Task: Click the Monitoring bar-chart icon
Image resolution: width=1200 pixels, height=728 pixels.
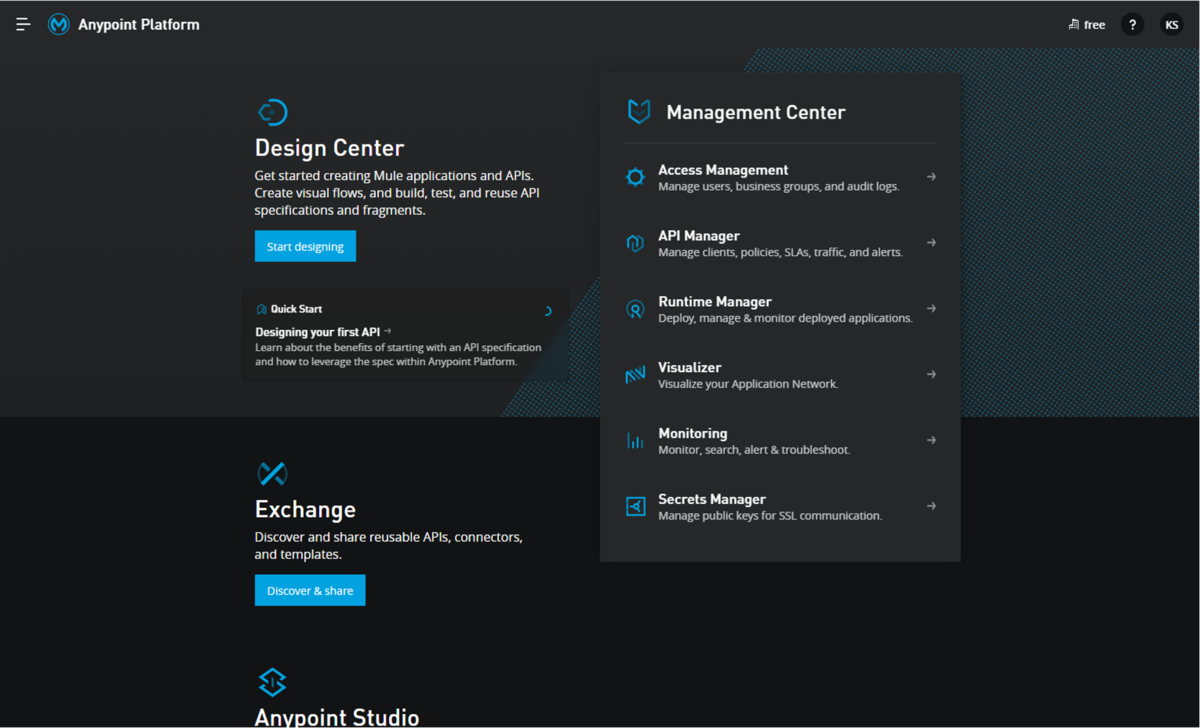Action: [x=635, y=440]
